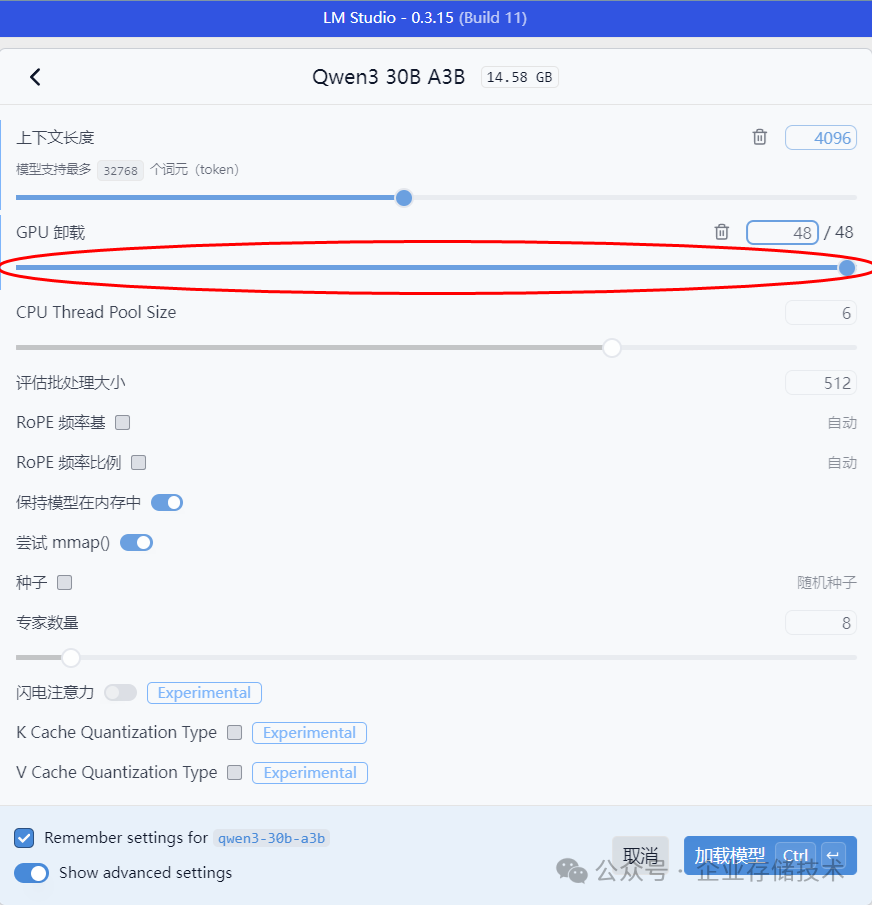
Task: Go back using the left arrow icon
Action: (35, 77)
